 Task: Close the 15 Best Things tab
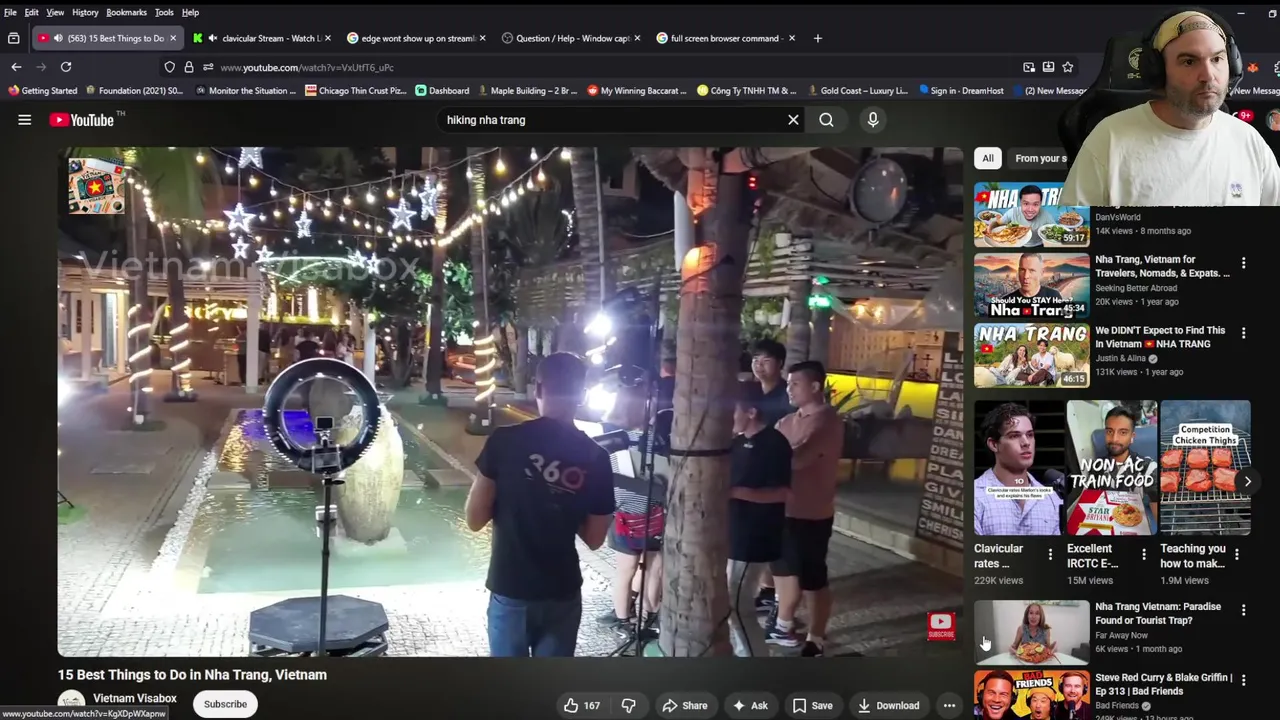tap(173, 38)
